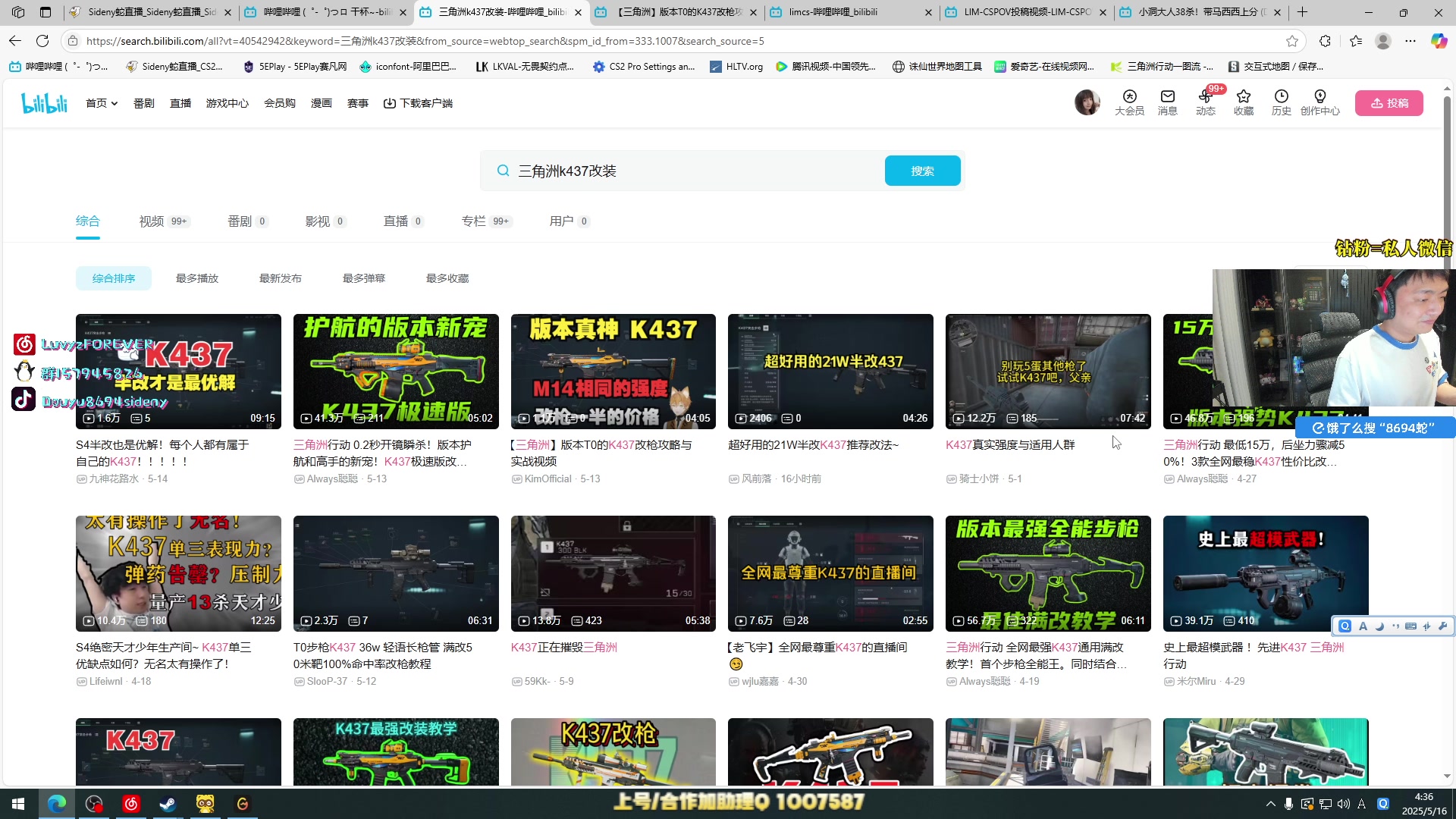Click the taskbar volume icon
Image resolution: width=1456 pixels, height=819 pixels.
coord(1344,804)
